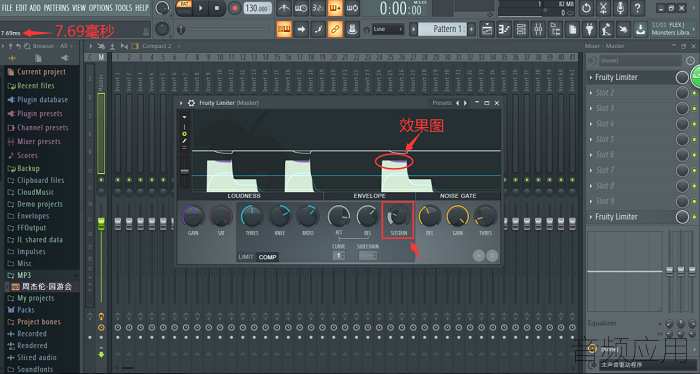Click the SUSTAIN knob in Envelope section
Screen dimensions: 700x374
point(398,216)
